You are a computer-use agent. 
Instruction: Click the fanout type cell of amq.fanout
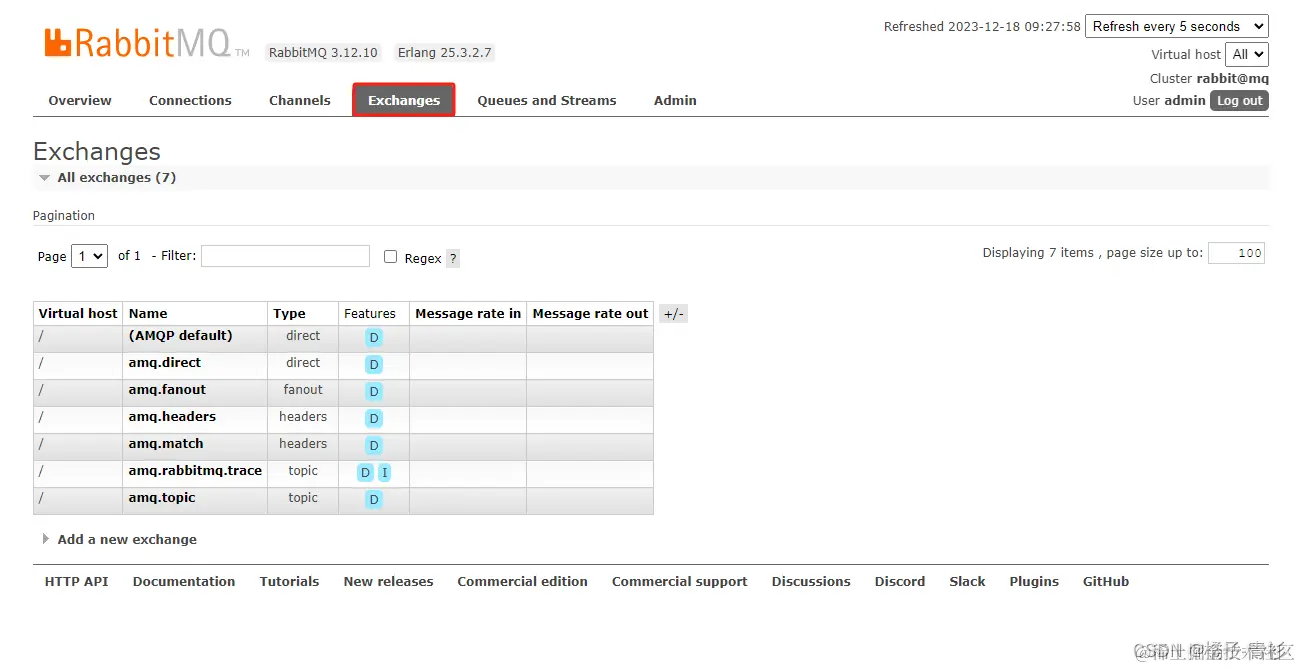pos(303,390)
